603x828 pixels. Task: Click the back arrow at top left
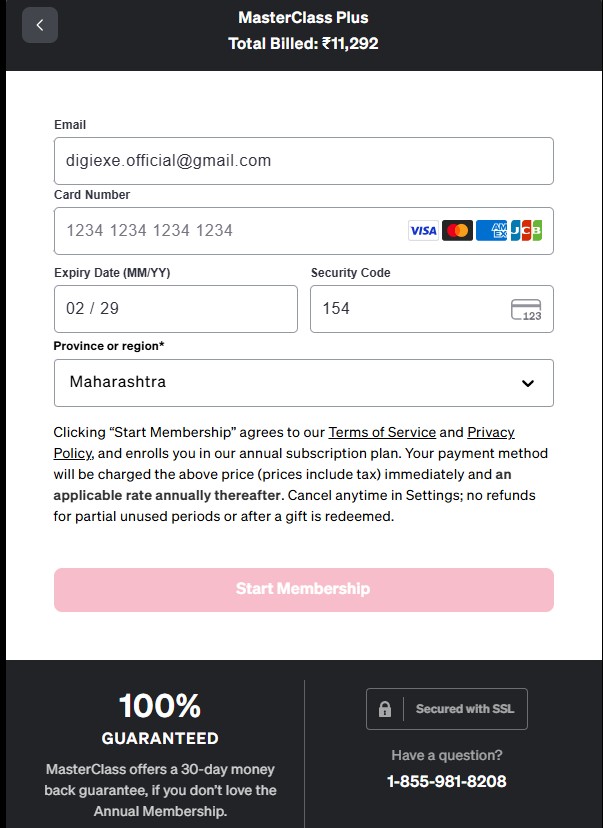tap(40, 24)
